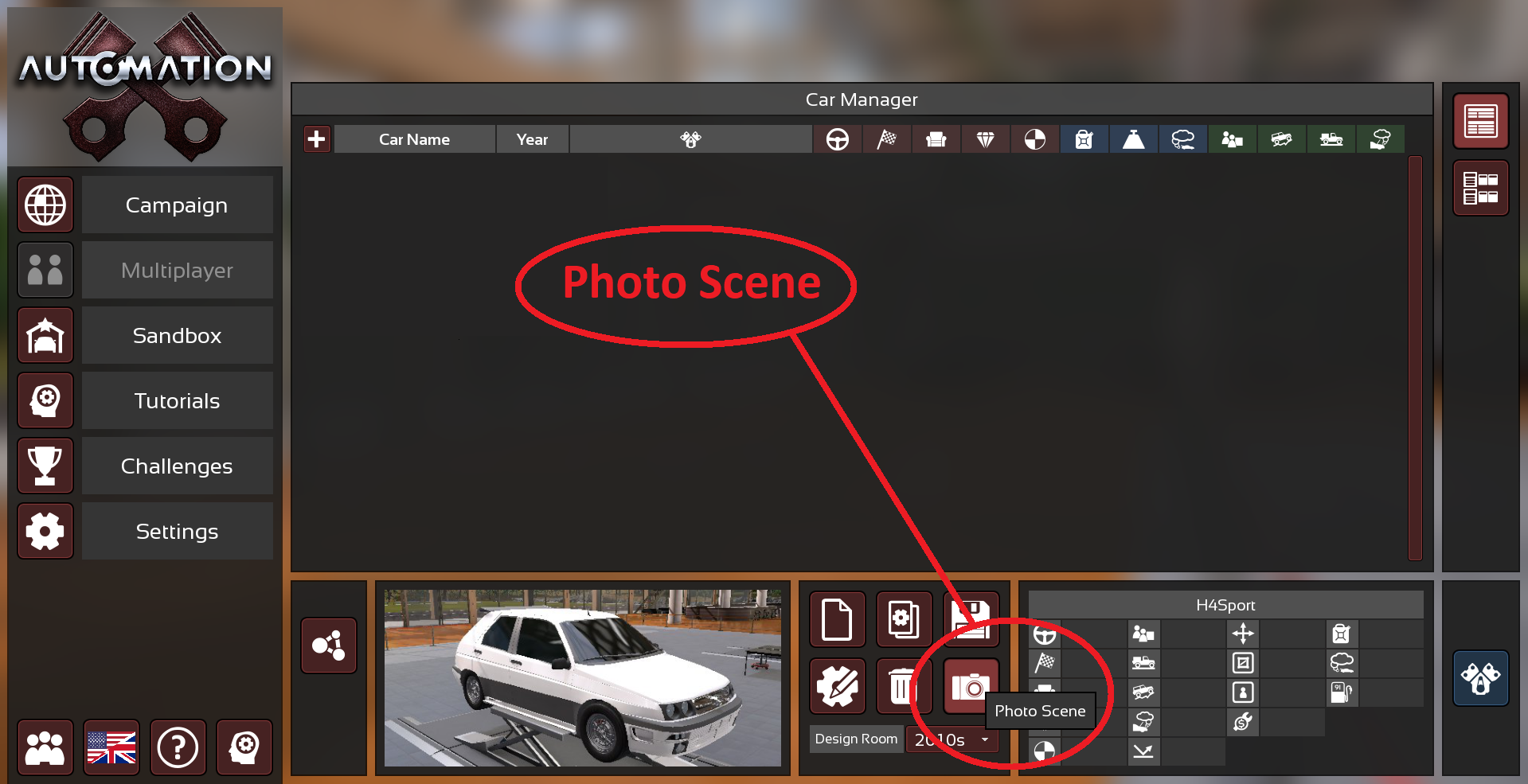Open the Campaign menu entry
Screen dimensions: 1528x784
coord(177,205)
